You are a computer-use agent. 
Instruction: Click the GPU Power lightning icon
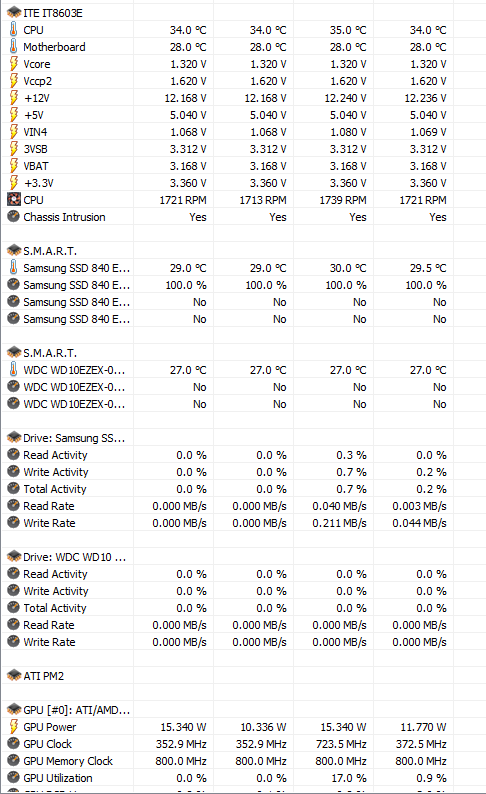coord(14,727)
